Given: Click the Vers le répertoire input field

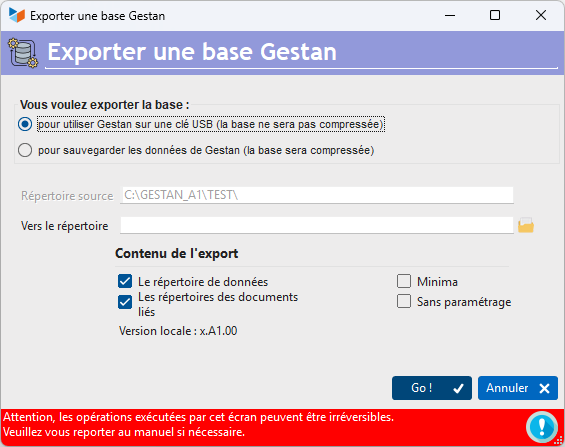Looking at the screenshot, I should 317,225.
